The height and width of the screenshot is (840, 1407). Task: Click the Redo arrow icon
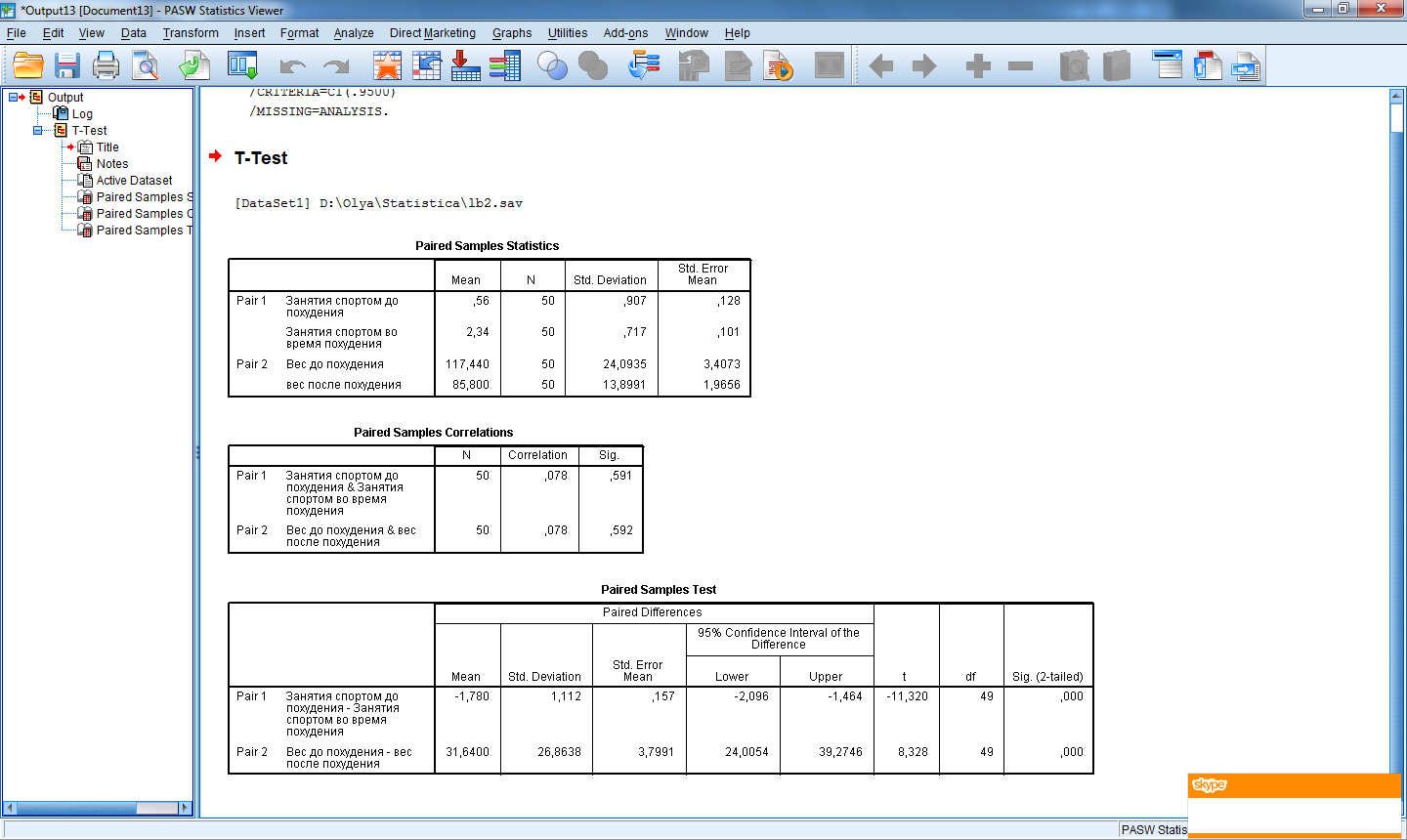click(x=336, y=66)
